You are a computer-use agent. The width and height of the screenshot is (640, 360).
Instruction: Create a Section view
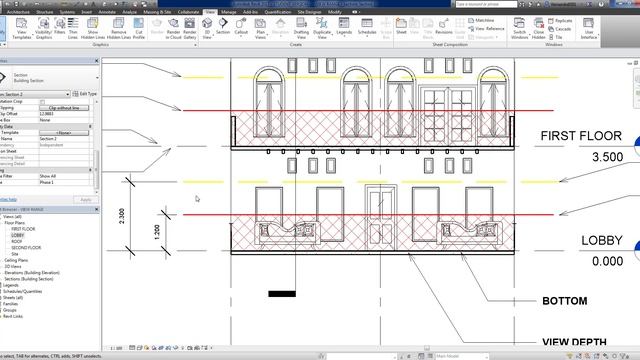coord(223,26)
